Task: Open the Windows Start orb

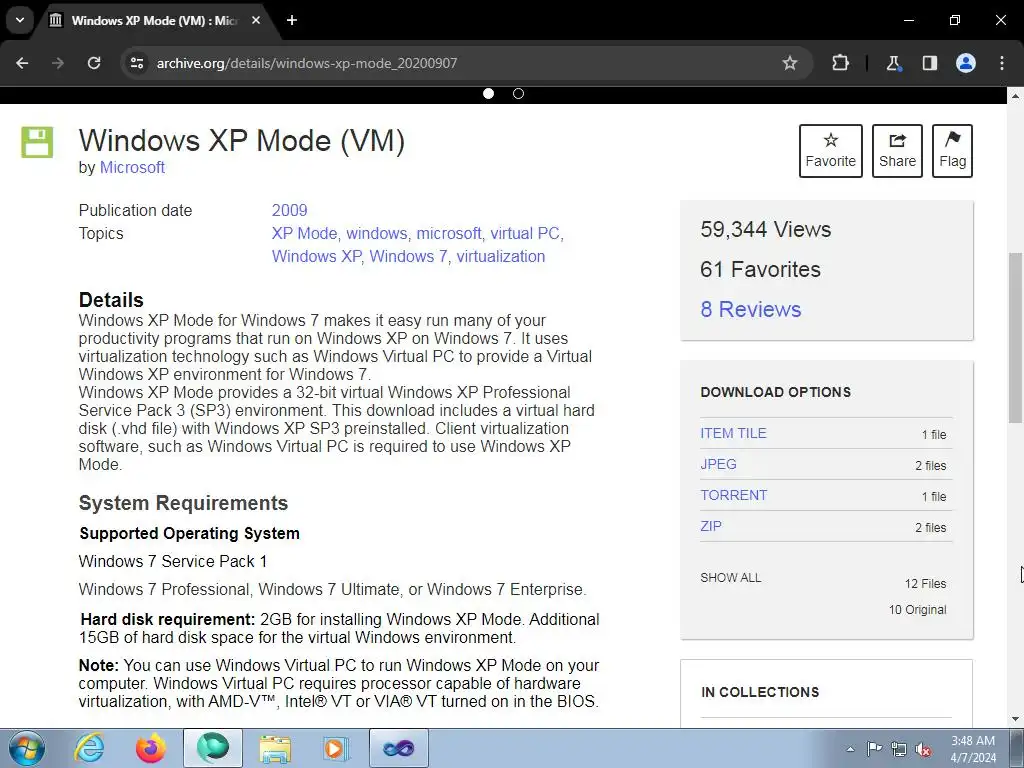Action: 26,748
